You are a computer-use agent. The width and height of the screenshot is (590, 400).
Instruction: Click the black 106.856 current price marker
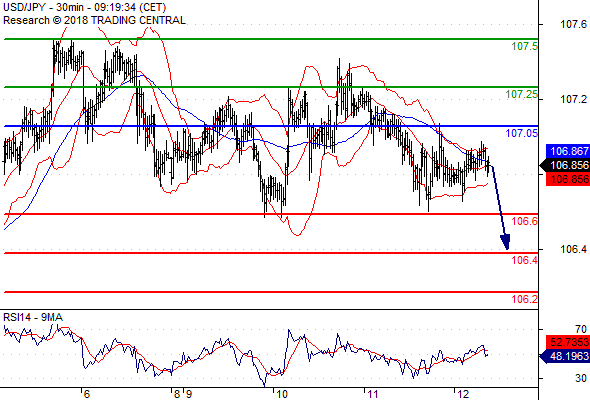565,165
